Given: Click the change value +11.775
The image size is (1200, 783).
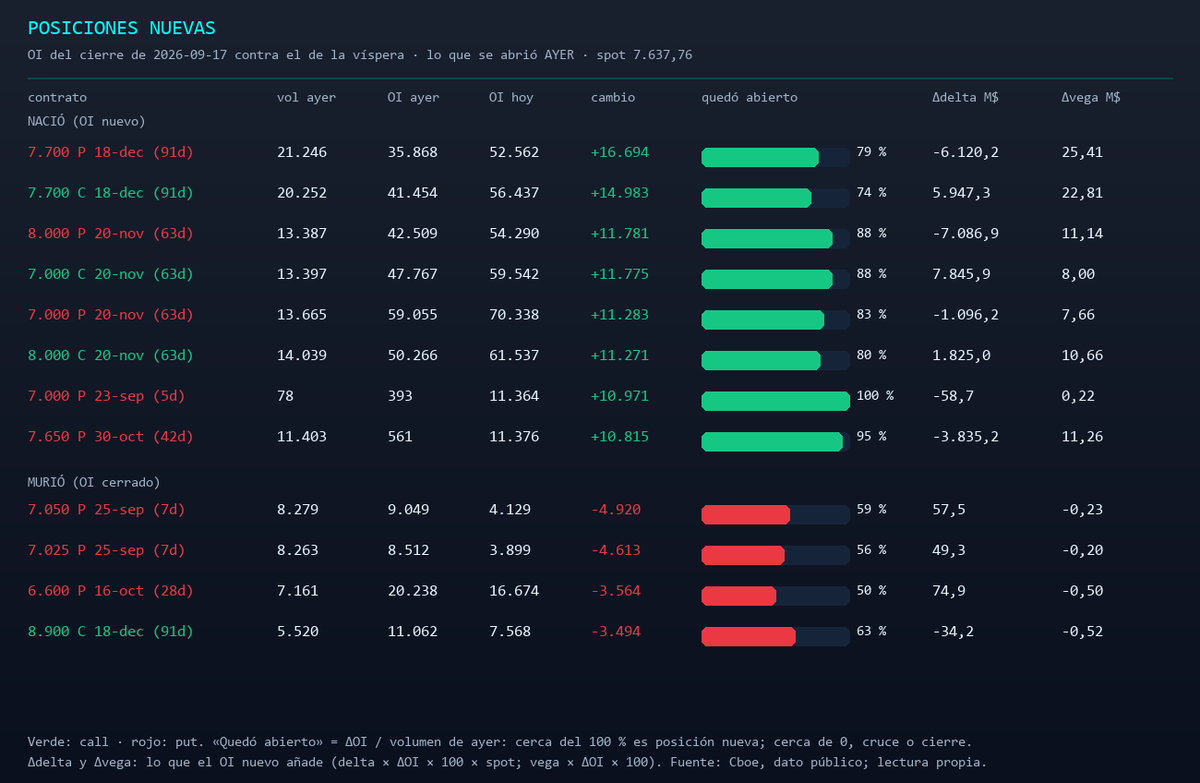Looking at the screenshot, I should click(620, 274).
